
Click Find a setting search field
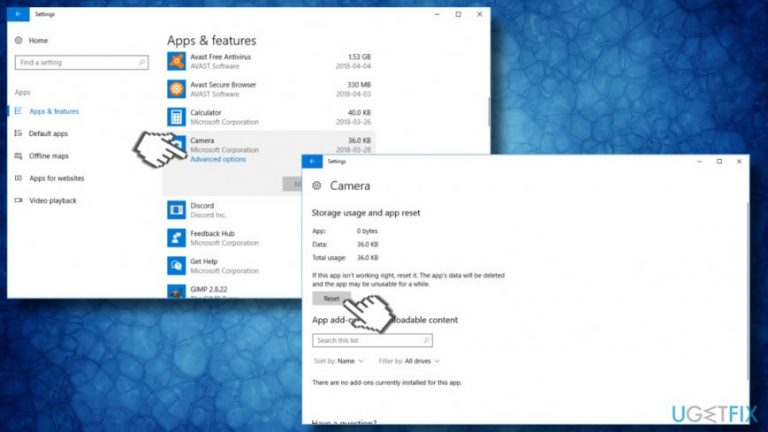click(x=82, y=62)
